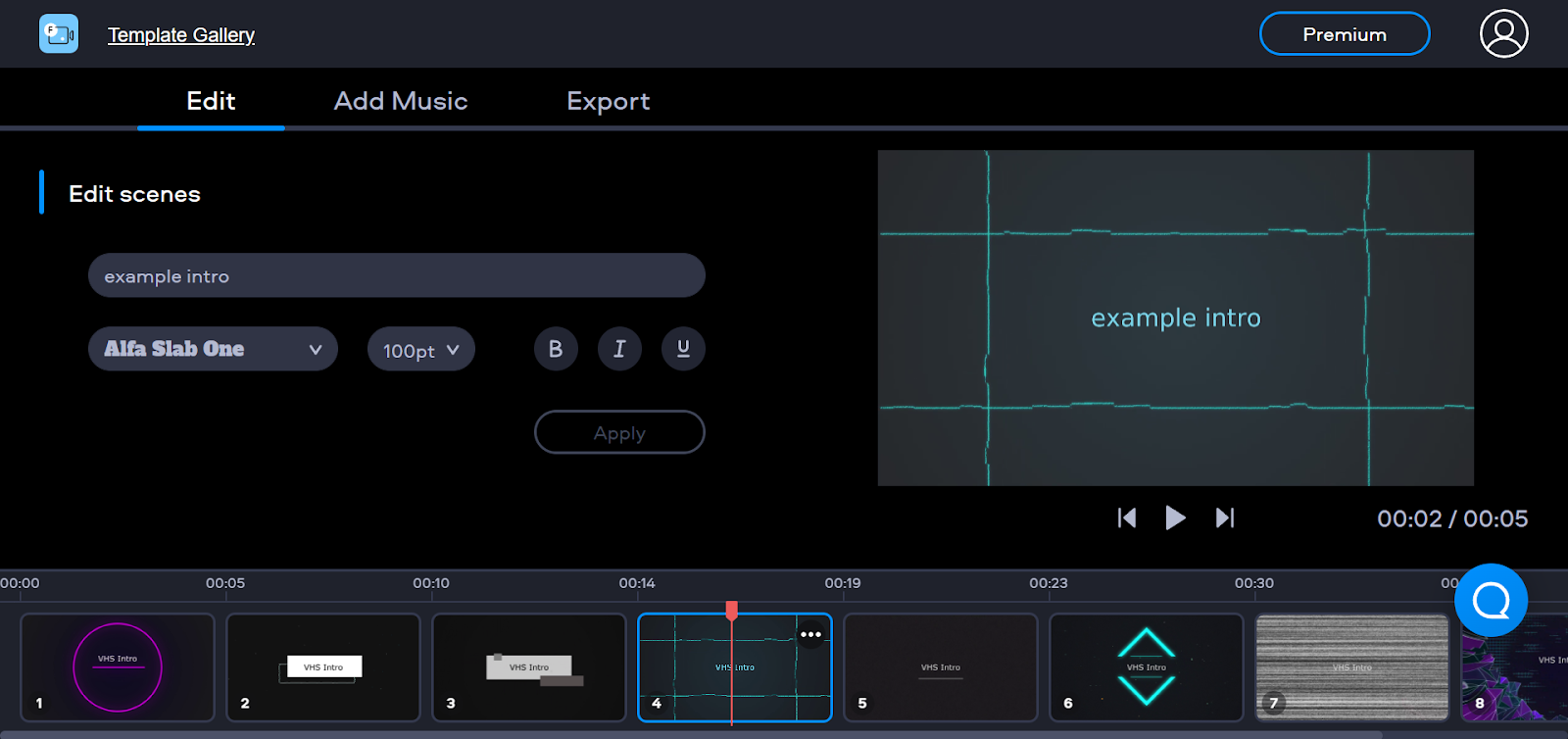Open the Template Gallery link
This screenshot has width=1568, height=739.
point(181,35)
